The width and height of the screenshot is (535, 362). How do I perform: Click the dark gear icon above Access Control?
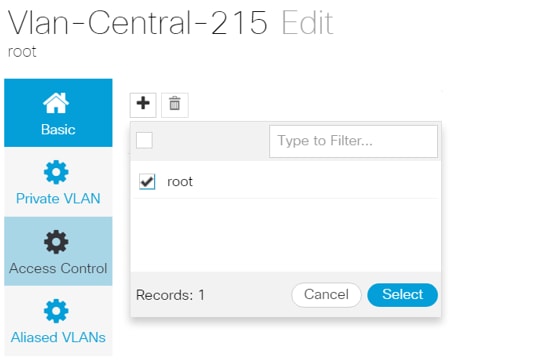point(56,242)
